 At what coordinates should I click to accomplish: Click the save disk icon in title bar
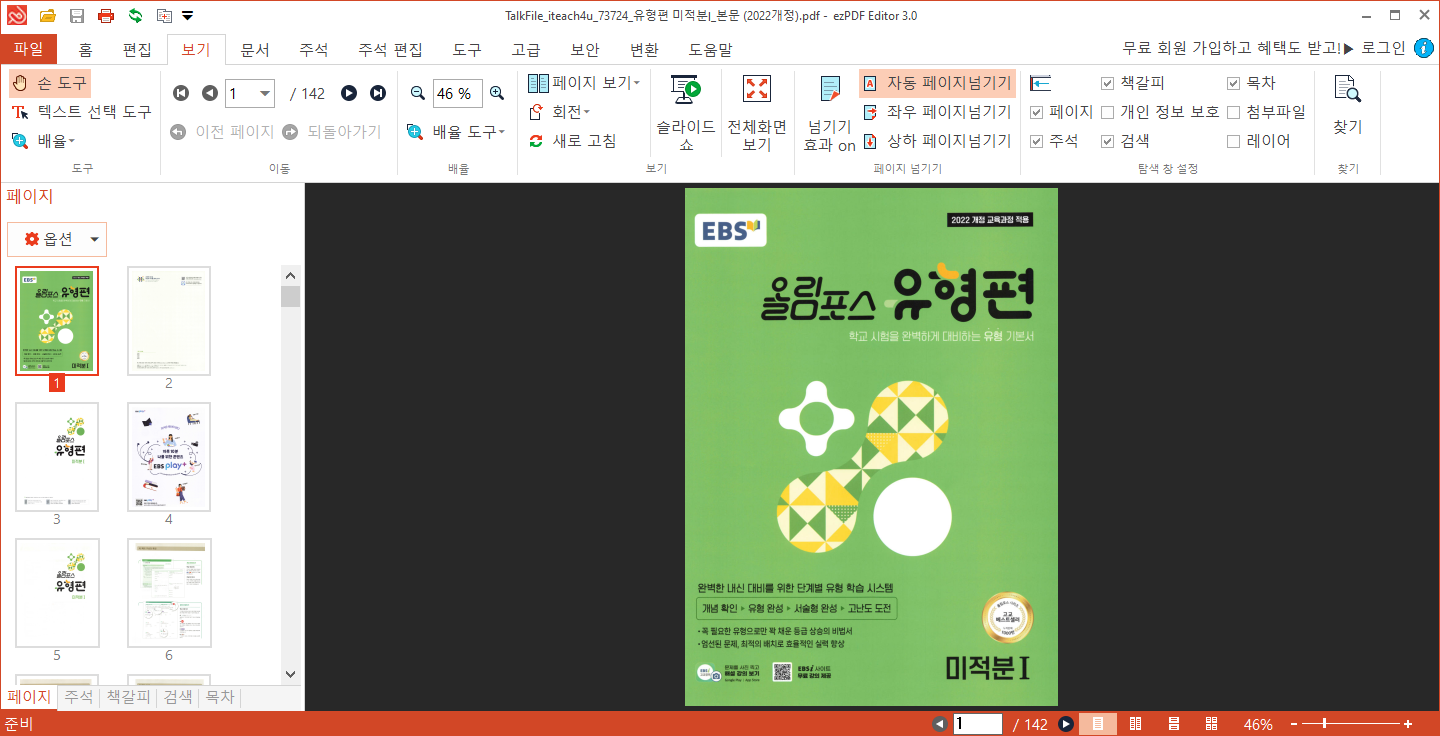(x=76, y=15)
